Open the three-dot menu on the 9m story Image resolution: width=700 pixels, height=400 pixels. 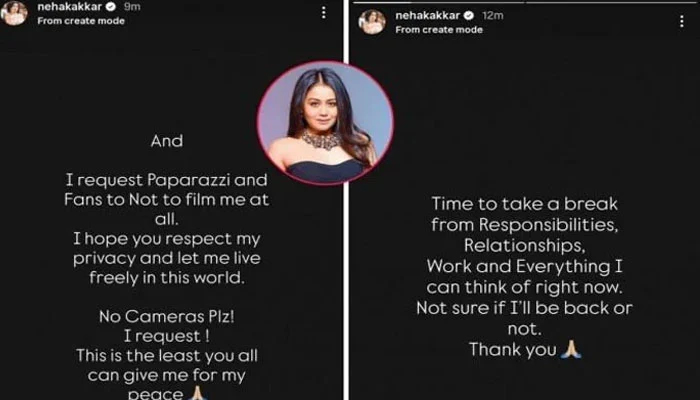pos(324,12)
